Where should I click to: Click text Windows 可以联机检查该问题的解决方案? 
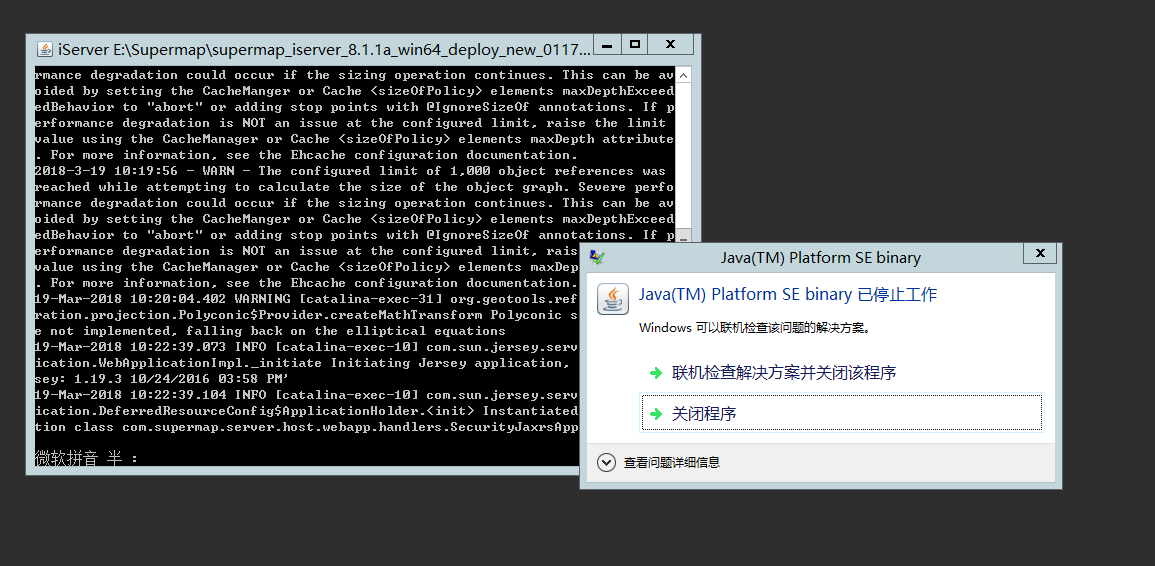point(755,328)
